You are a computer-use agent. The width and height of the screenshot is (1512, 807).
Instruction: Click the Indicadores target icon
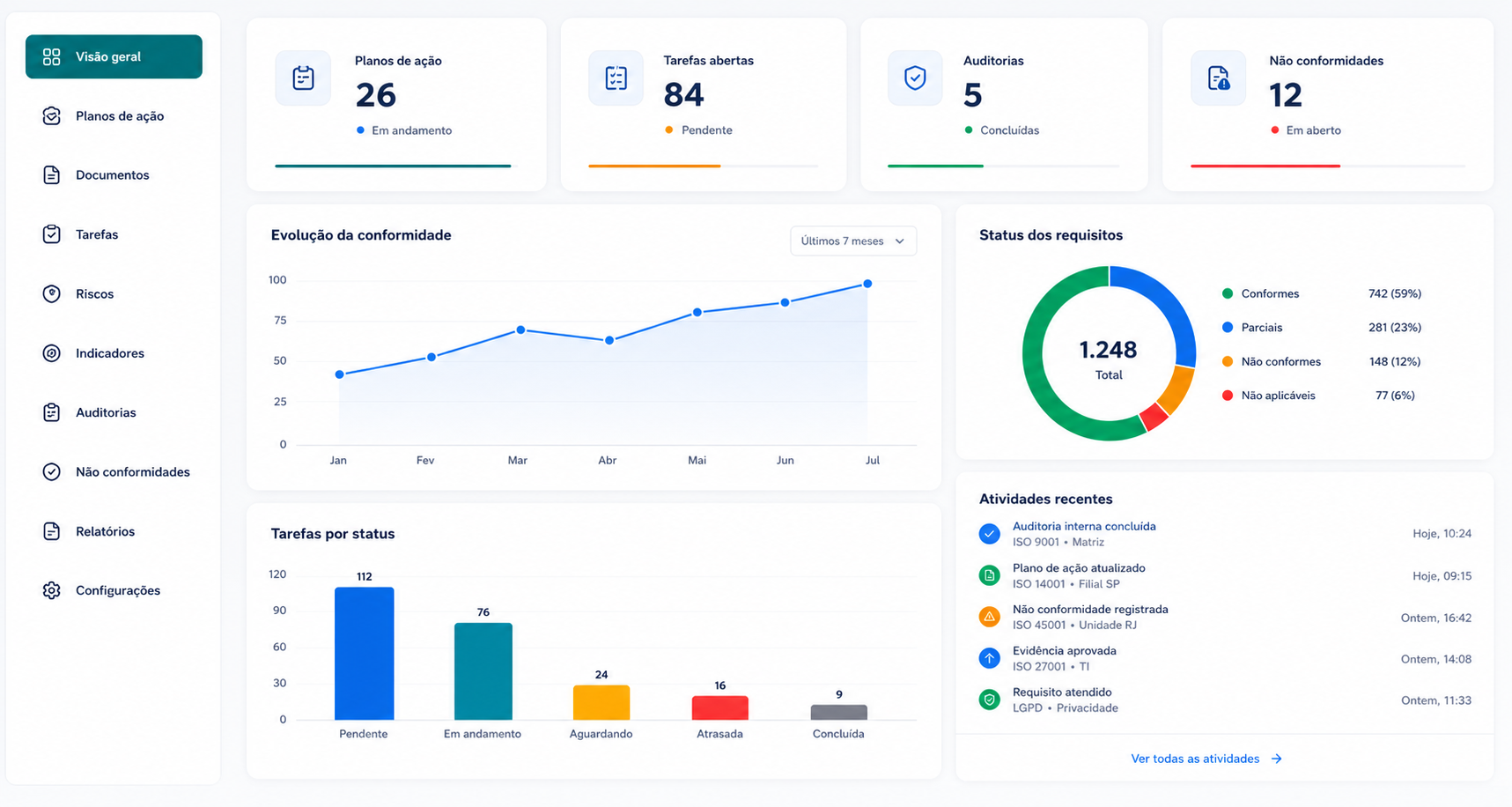(x=51, y=352)
